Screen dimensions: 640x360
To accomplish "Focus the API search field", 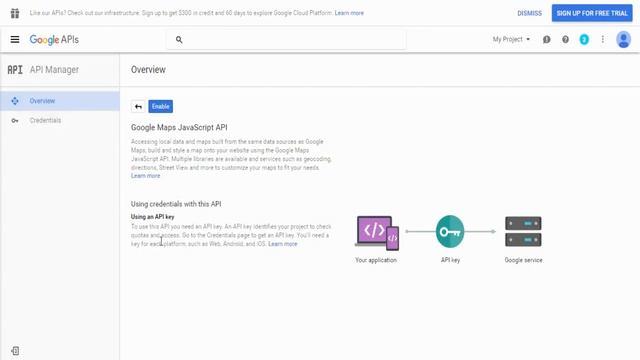I will [286, 40].
